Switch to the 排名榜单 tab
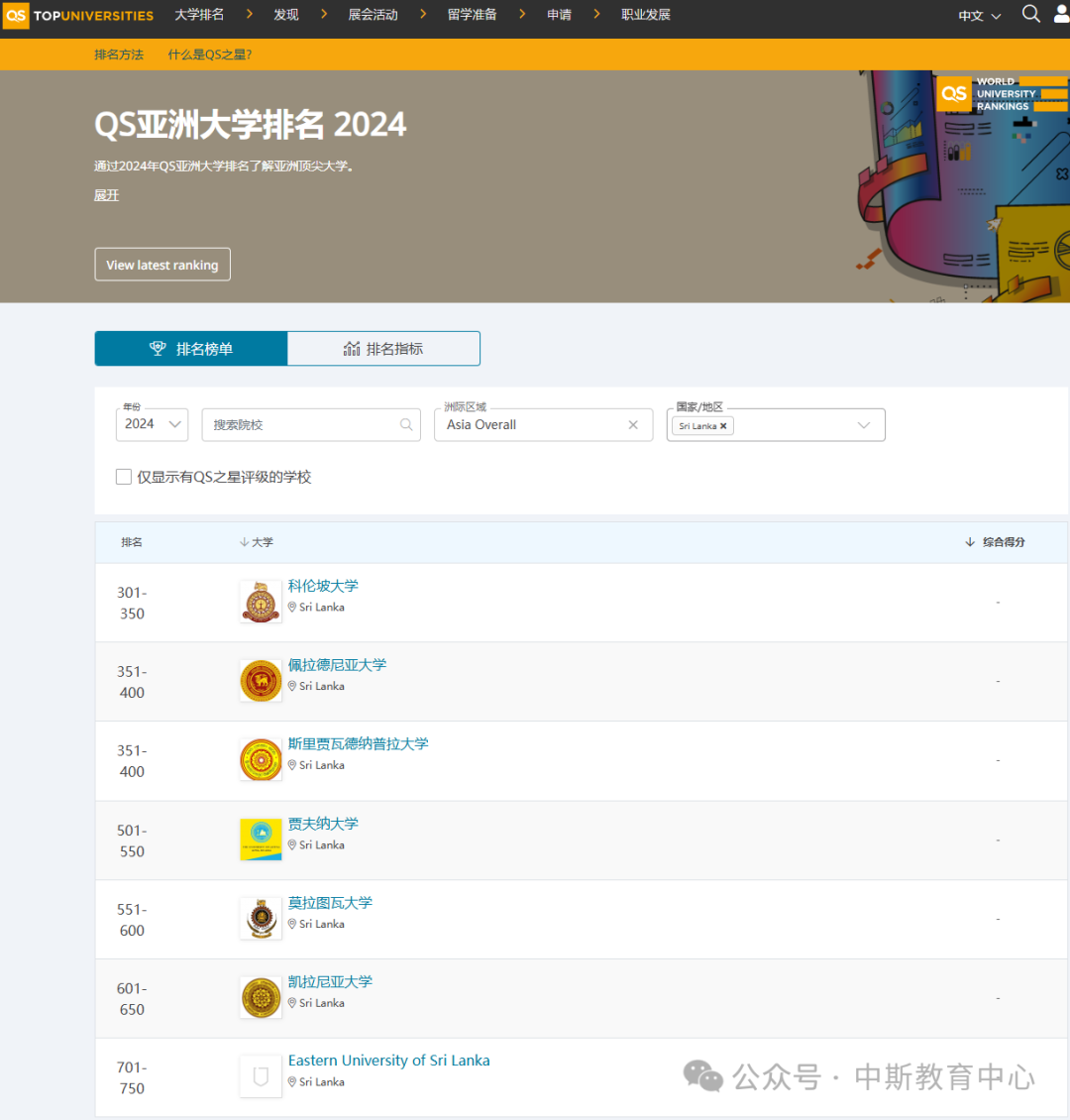This screenshot has width=1070, height=1120. 191,349
